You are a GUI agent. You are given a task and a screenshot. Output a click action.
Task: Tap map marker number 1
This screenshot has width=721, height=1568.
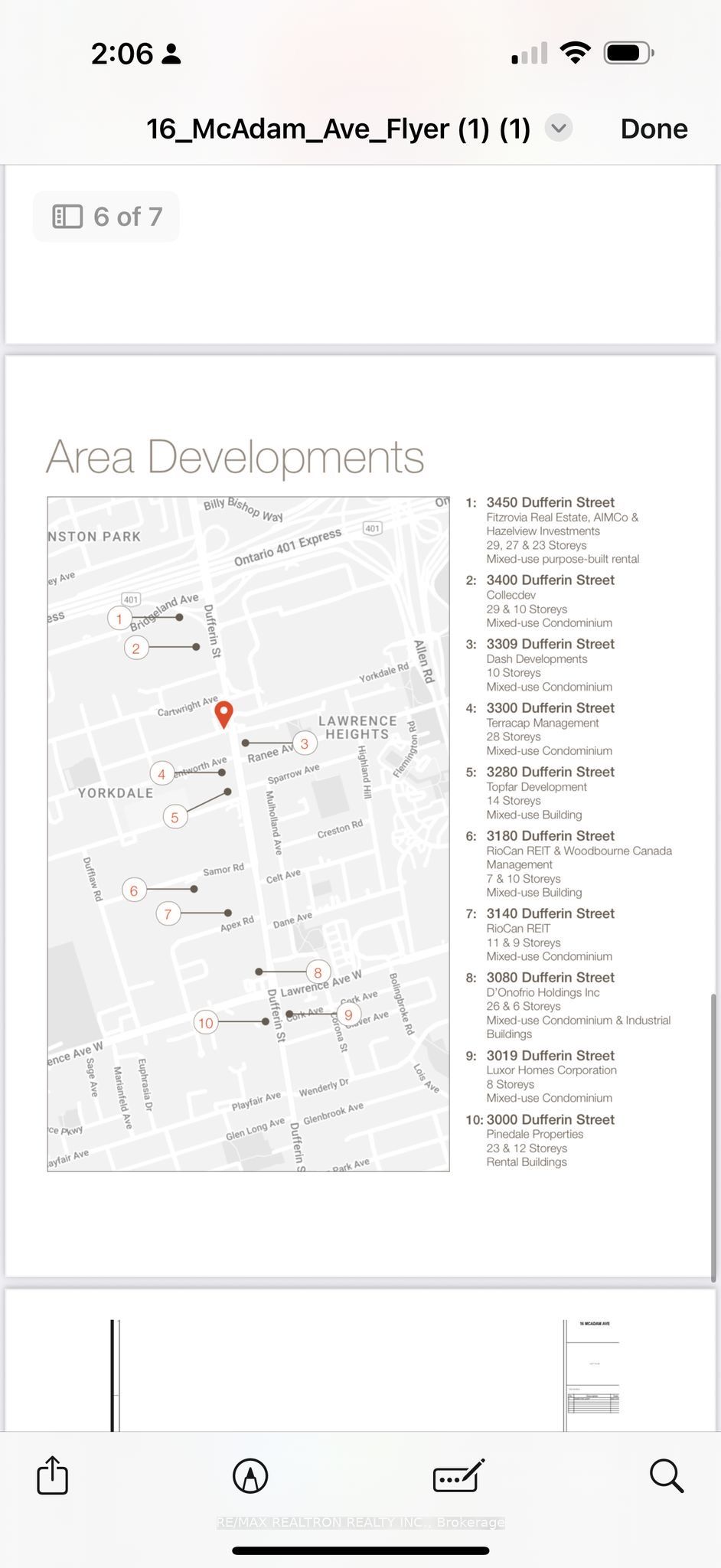pos(119,618)
